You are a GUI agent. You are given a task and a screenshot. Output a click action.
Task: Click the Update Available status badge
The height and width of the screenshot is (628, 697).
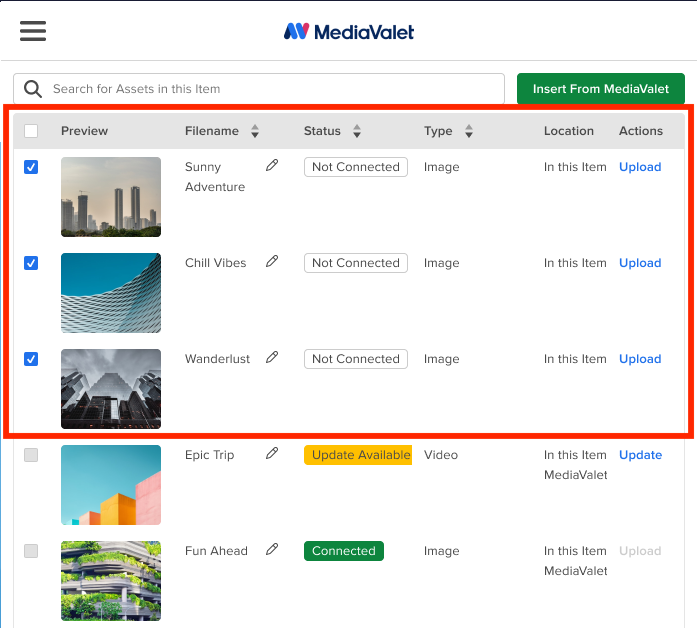click(358, 455)
